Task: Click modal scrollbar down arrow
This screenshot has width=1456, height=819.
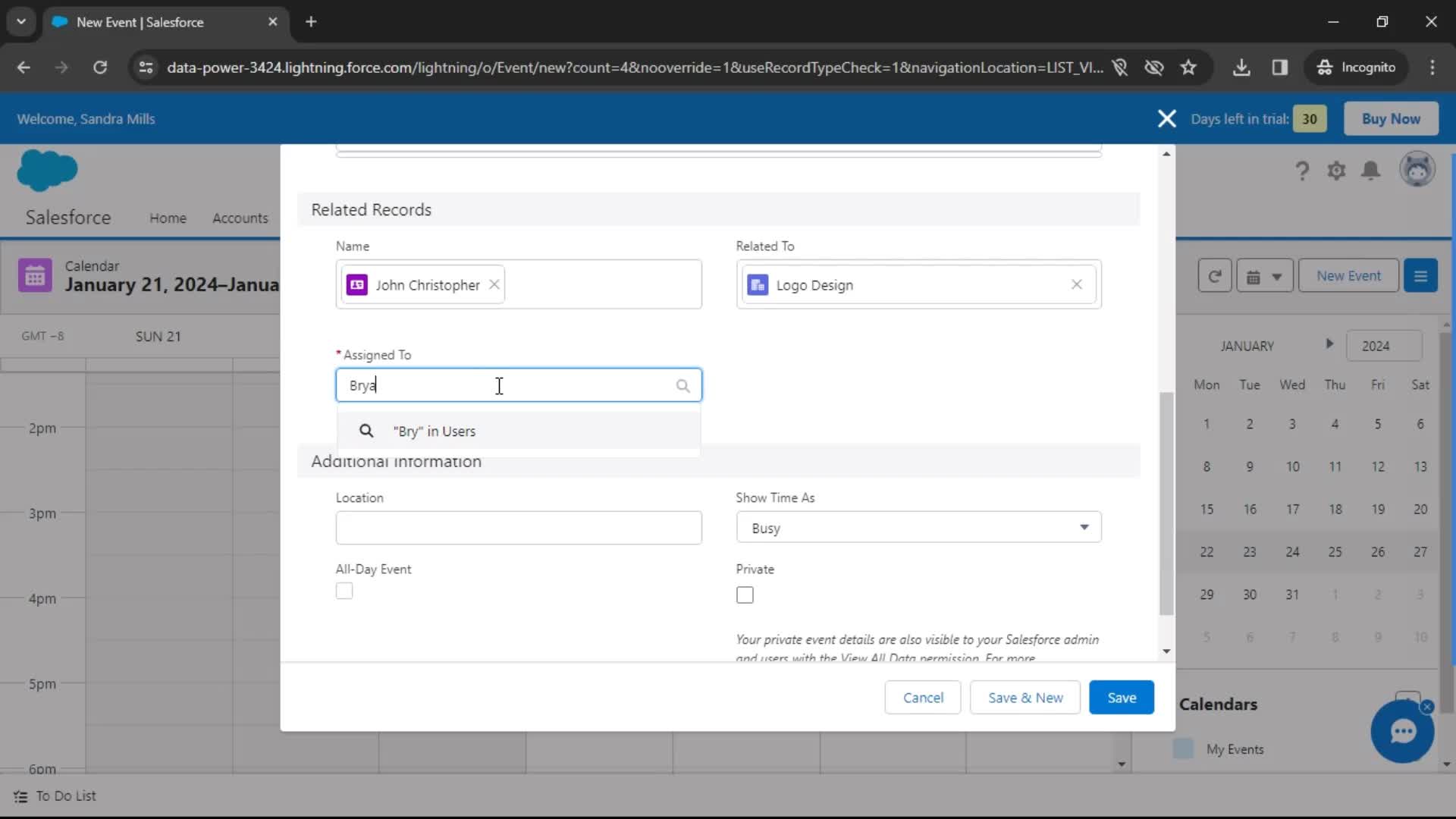Action: tap(1166, 651)
